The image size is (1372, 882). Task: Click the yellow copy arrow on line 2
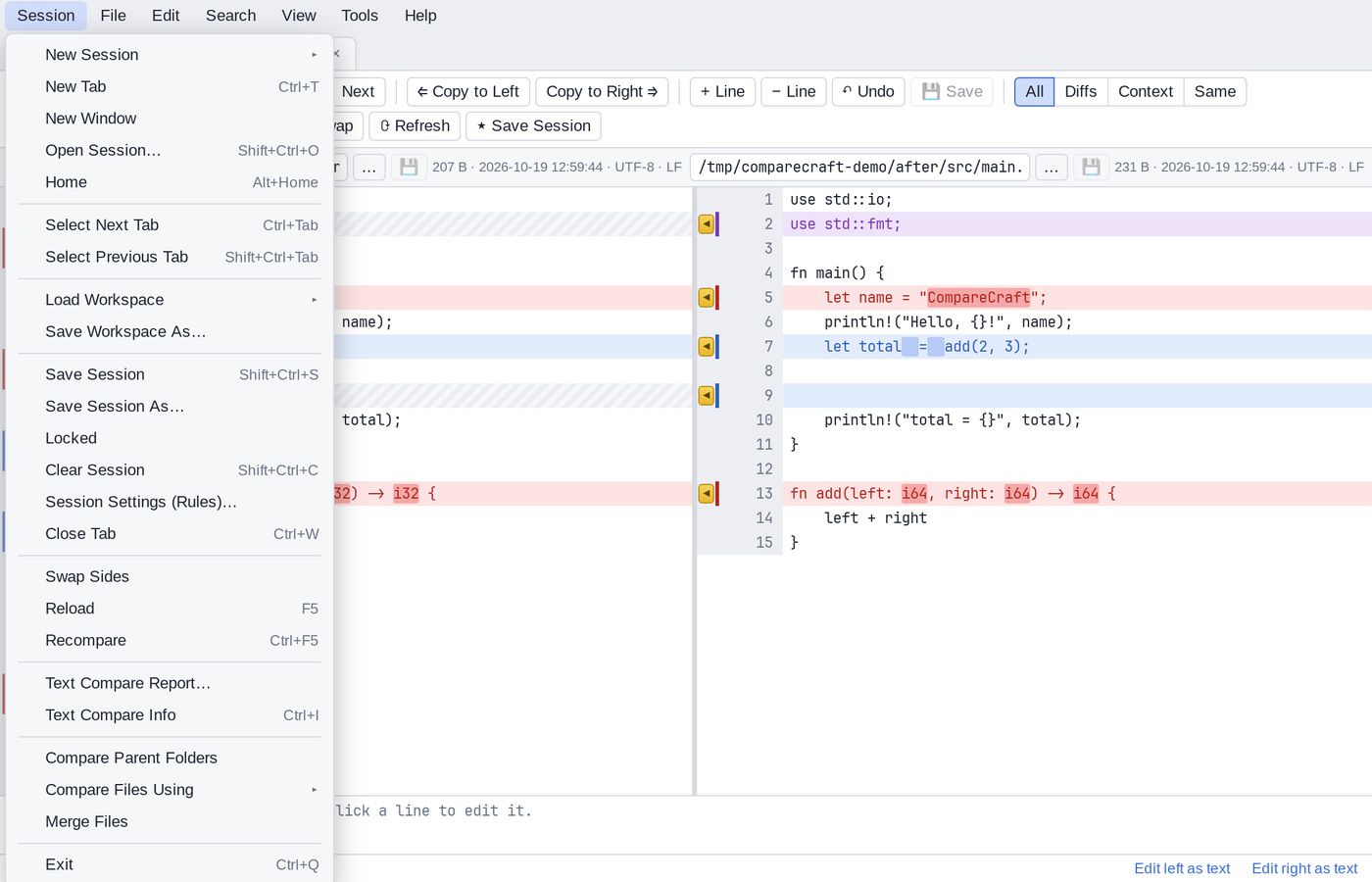(x=706, y=224)
